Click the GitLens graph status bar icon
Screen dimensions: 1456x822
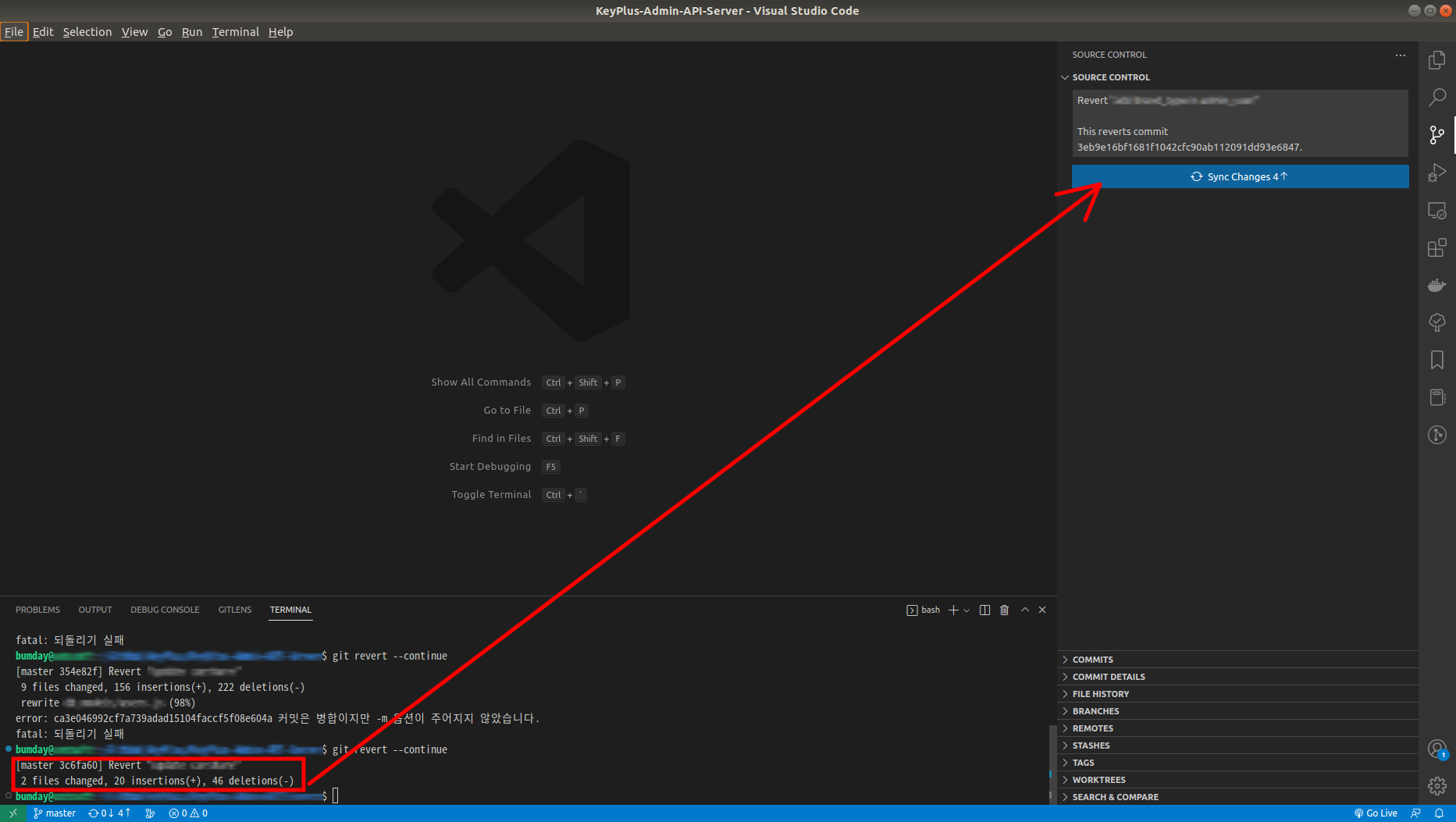pos(150,813)
